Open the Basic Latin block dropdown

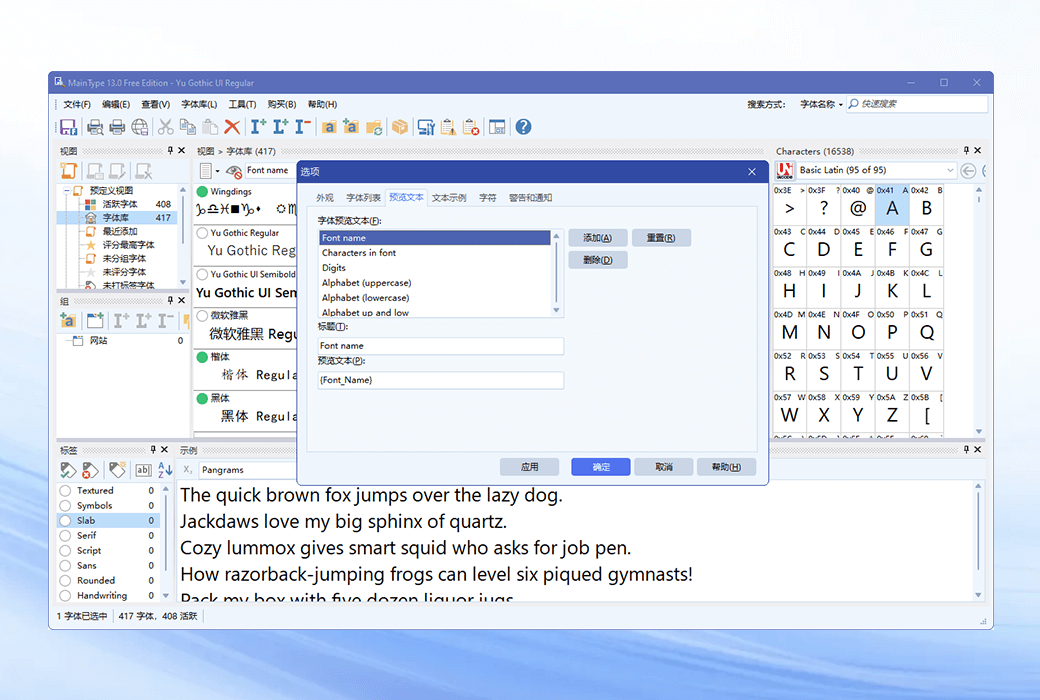[950, 171]
